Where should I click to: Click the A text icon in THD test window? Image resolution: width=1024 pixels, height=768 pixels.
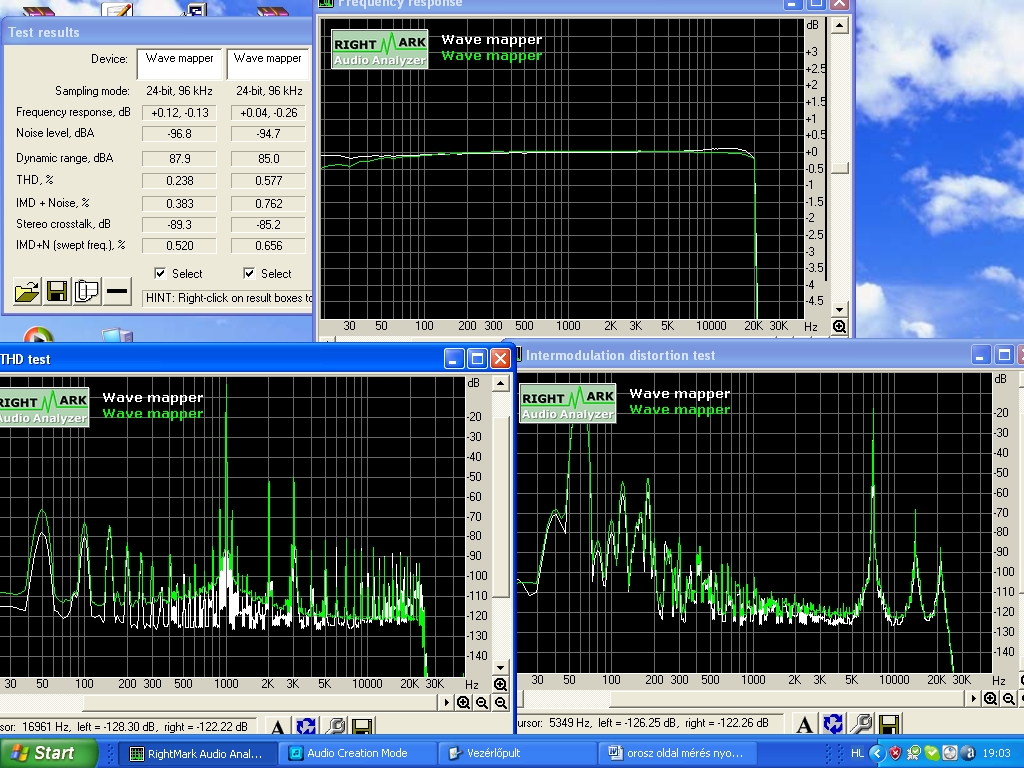pos(278,726)
